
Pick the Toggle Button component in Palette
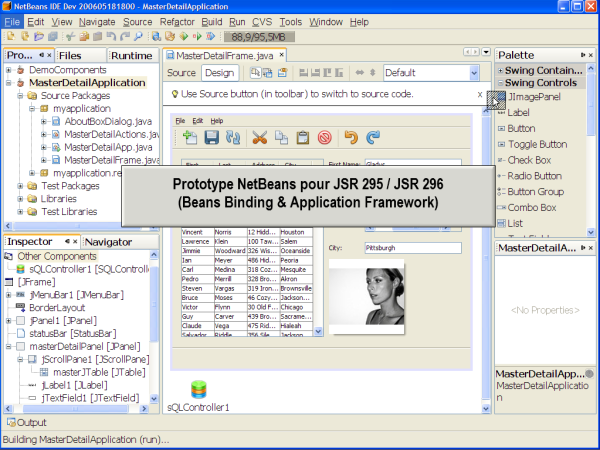541,144
